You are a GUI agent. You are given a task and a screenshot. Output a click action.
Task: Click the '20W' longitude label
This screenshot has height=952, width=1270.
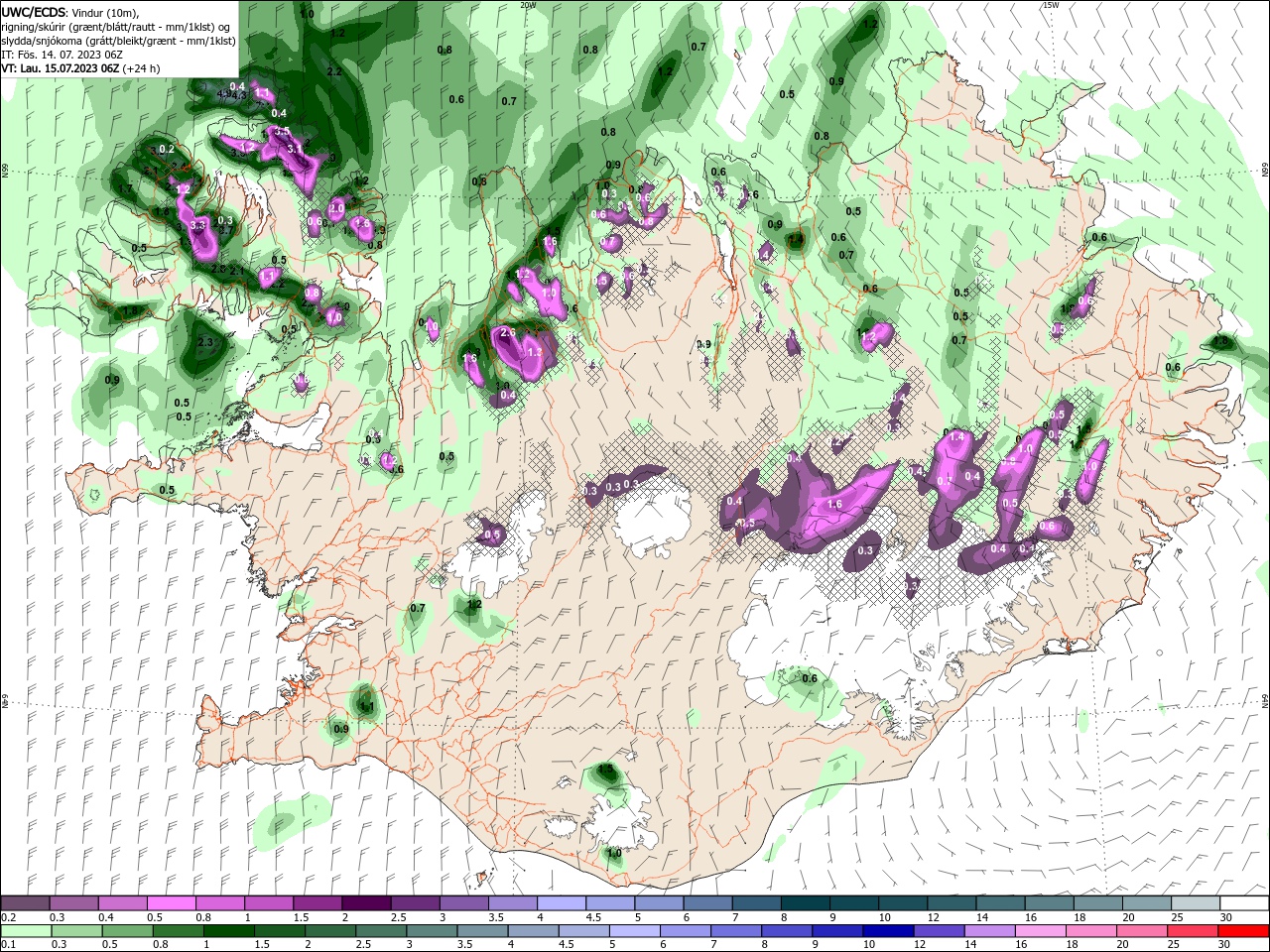coord(528,5)
